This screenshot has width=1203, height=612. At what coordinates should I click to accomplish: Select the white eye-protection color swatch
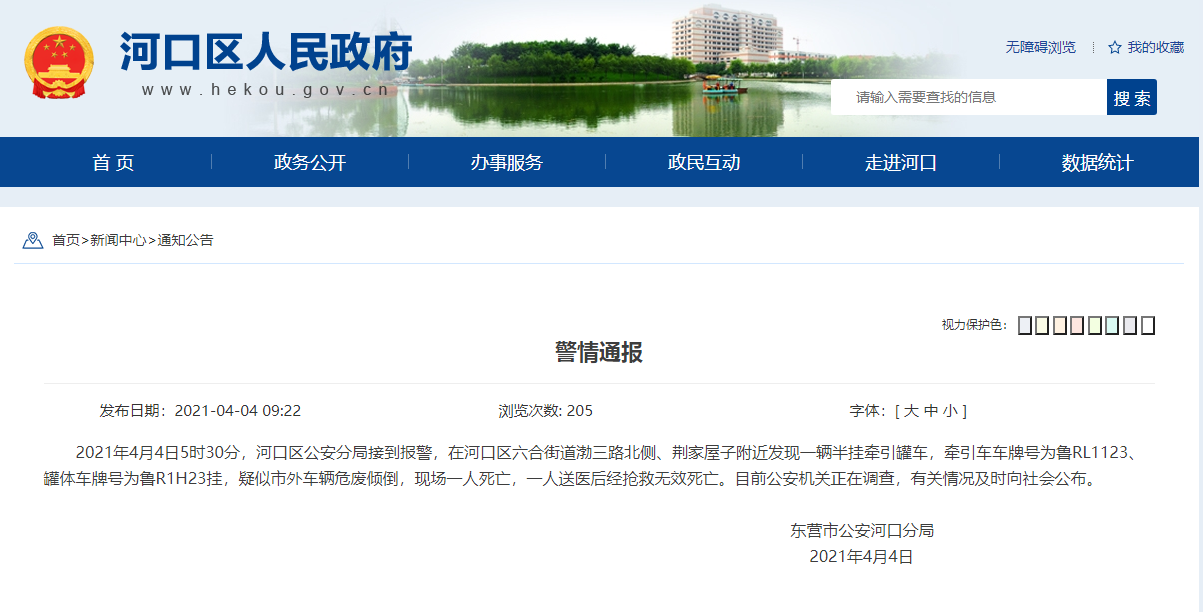click(x=1147, y=325)
